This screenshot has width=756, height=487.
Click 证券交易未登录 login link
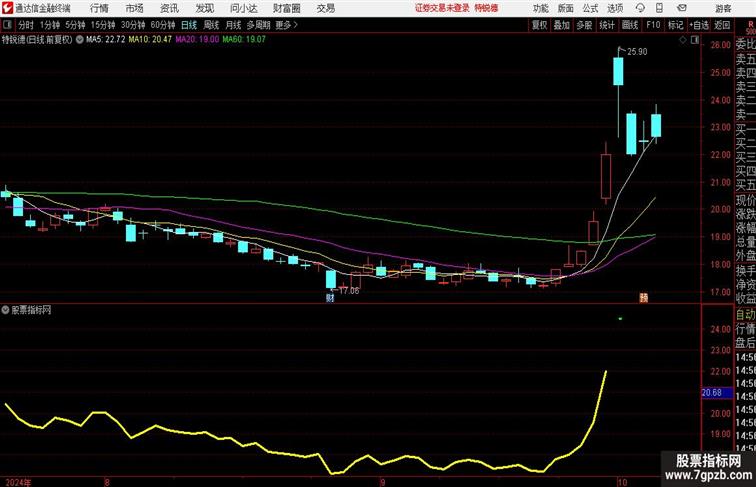(442, 8)
